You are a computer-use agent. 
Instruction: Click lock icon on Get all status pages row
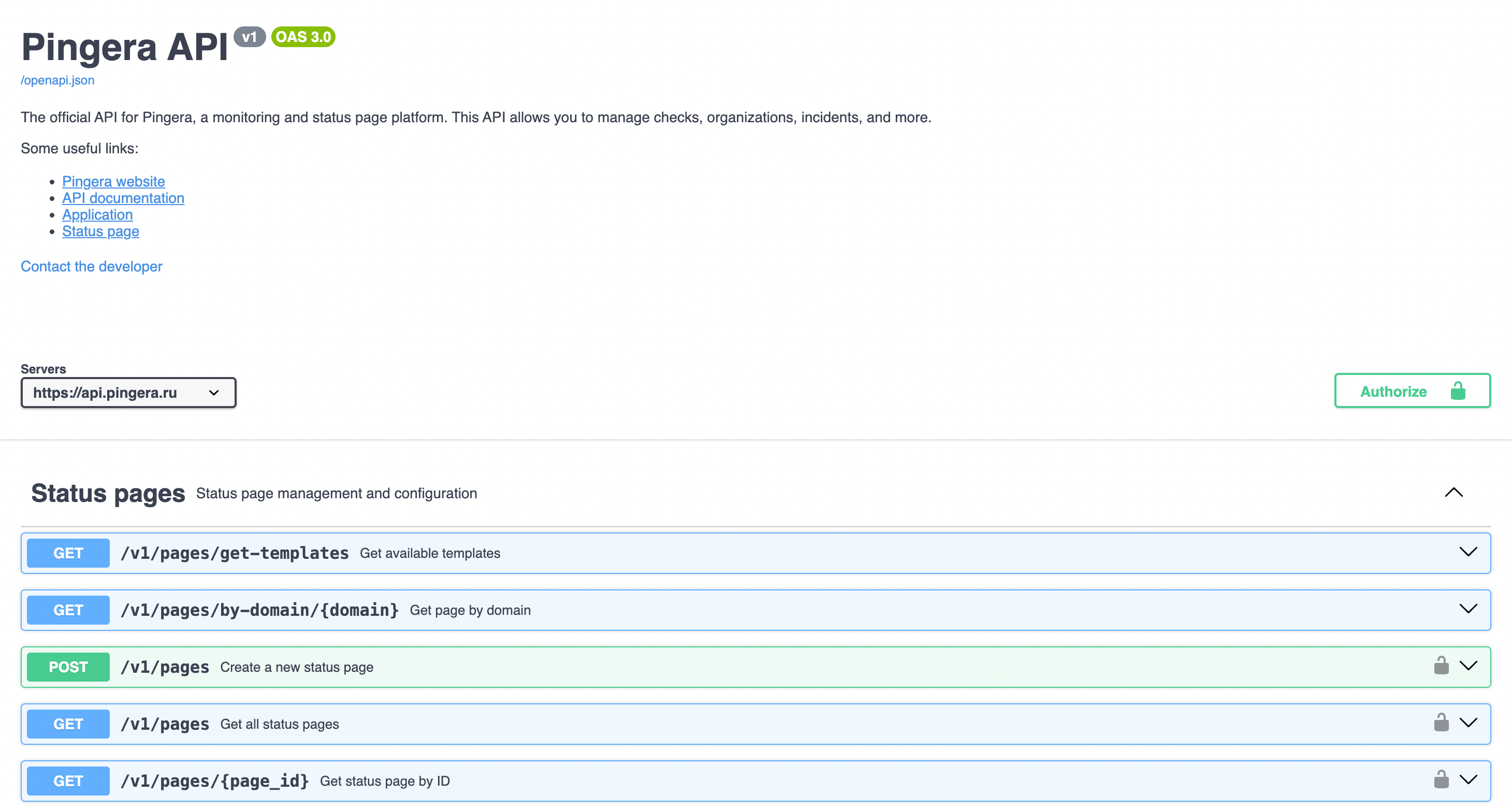point(1441,723)
